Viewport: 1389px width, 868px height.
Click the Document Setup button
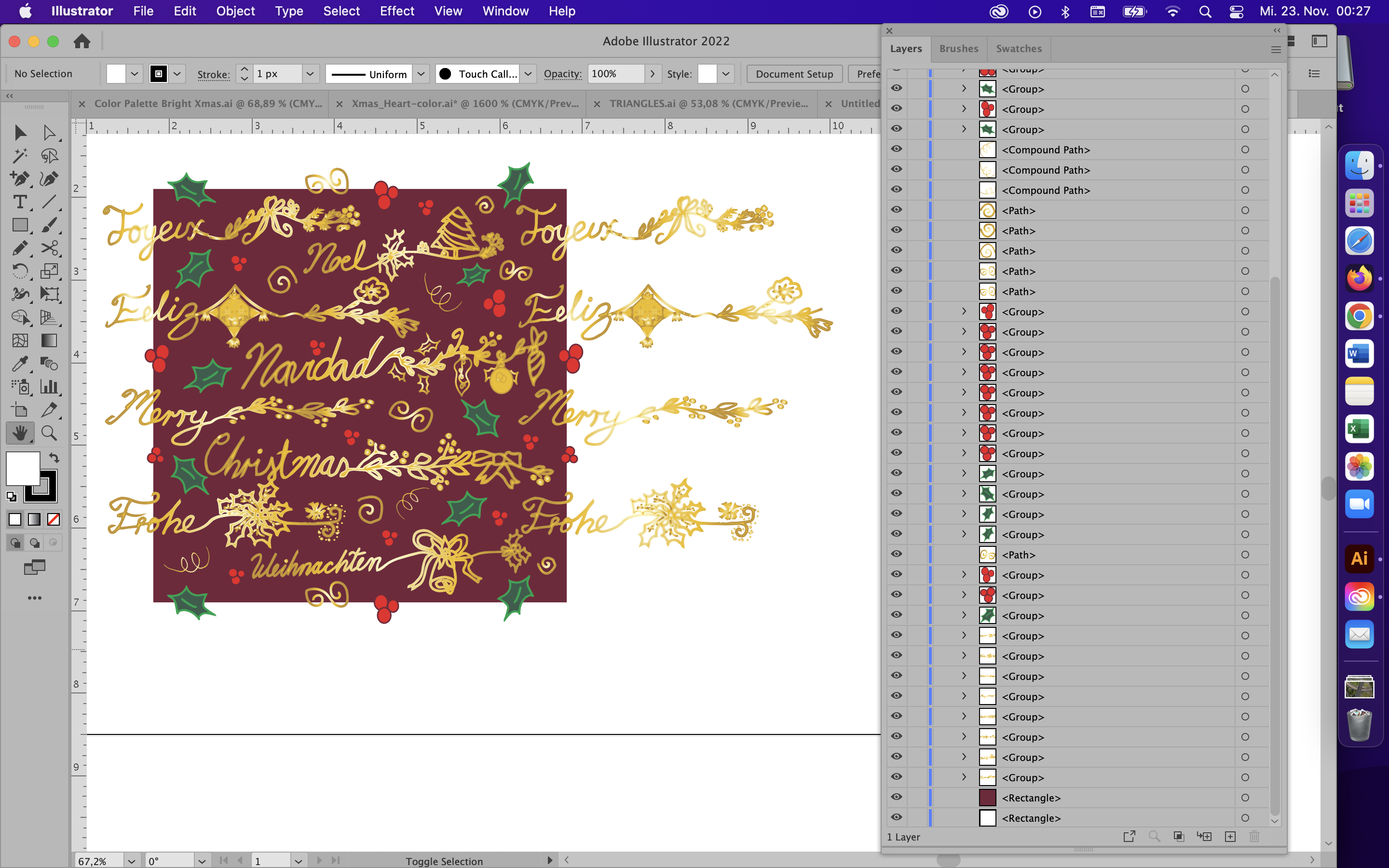tap(794, 73)
